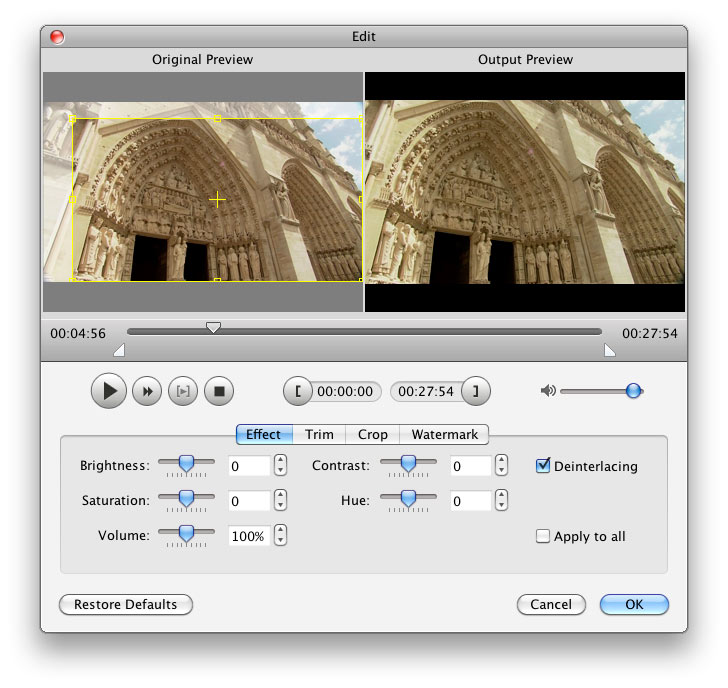
Task: Open the Crop tab
Action: click(372, 435)
